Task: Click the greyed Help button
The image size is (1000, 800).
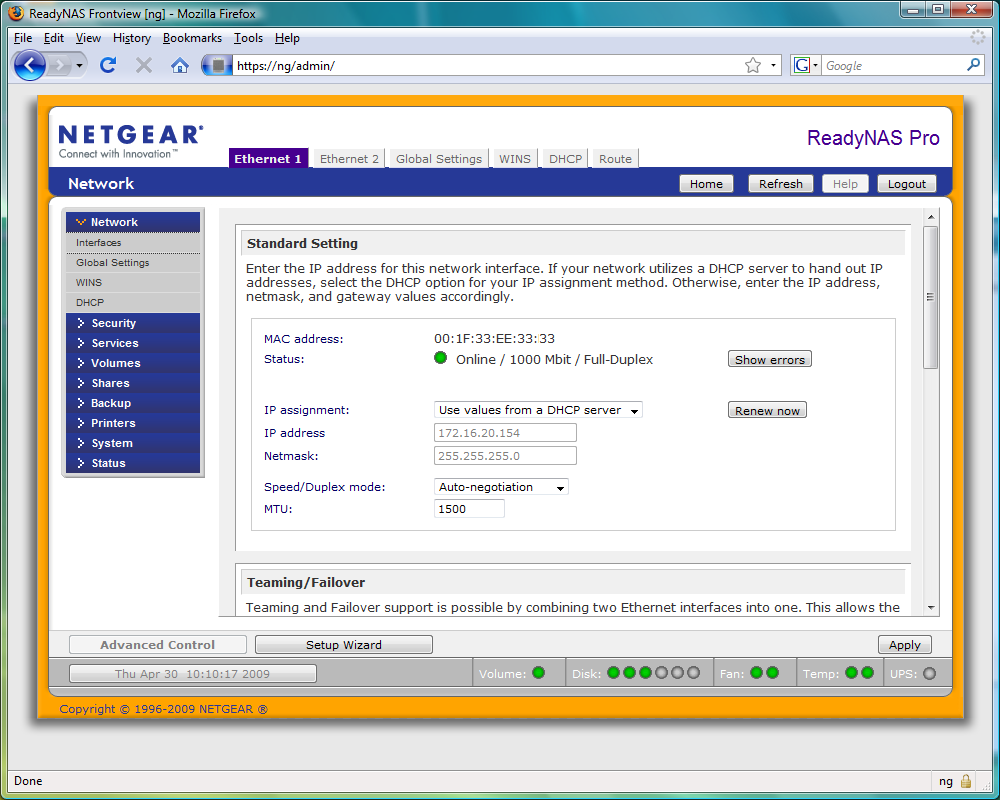Action: click(x=845, y=184)
